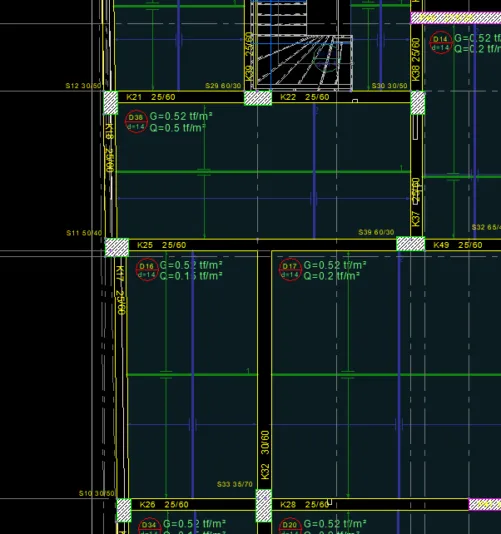501x534 pixels.
Task: Select the K25 25/60 beam label
Action: coord(162,245)
